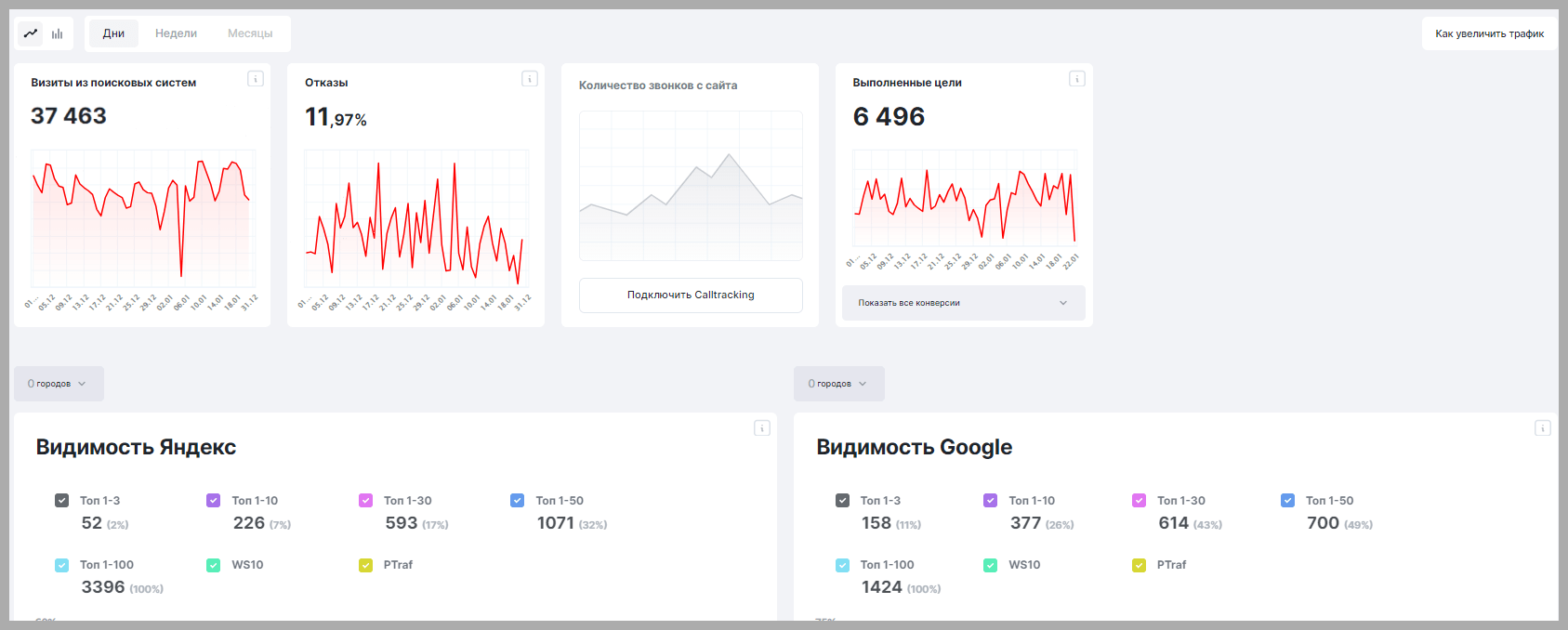Click the 11,97% bounce rate value
Screen dimensions: 1568x630
(x=336, y=117)
